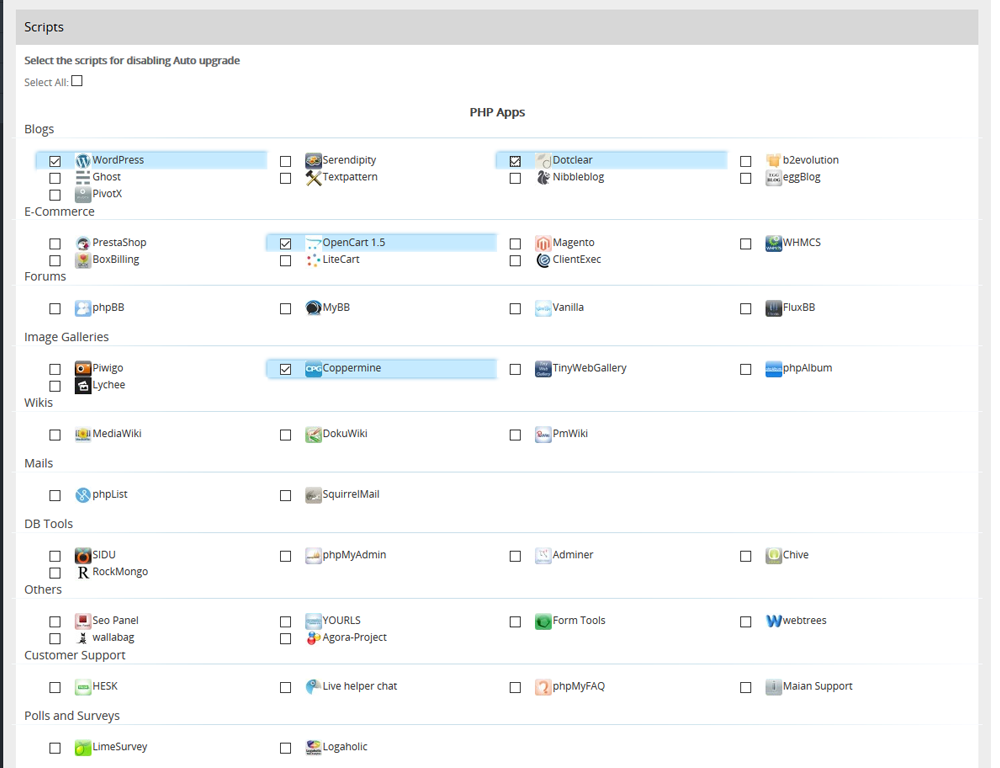Click the Piwigo gallery icon
Image resolution: width=1000 pixels, height=768 pixels.
tap(83, 369)
